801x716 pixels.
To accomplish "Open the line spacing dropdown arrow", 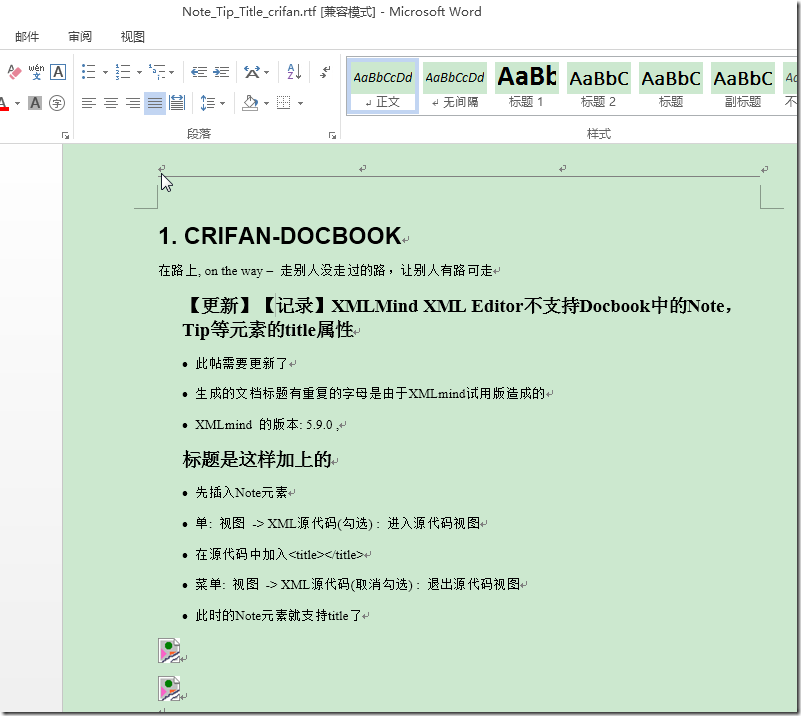I will pos(222,104).
